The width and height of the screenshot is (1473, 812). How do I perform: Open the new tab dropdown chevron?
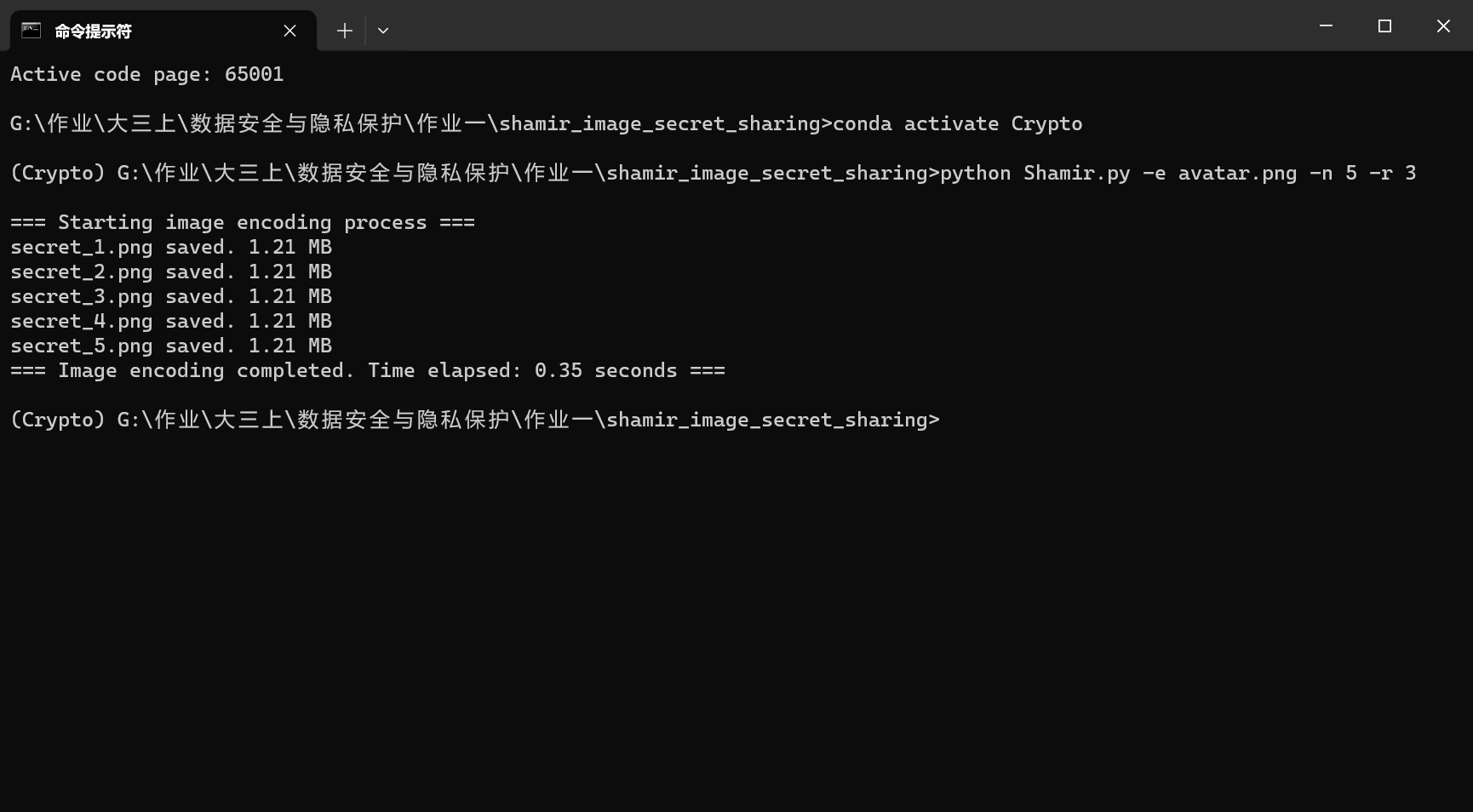[x=382, y=31]
